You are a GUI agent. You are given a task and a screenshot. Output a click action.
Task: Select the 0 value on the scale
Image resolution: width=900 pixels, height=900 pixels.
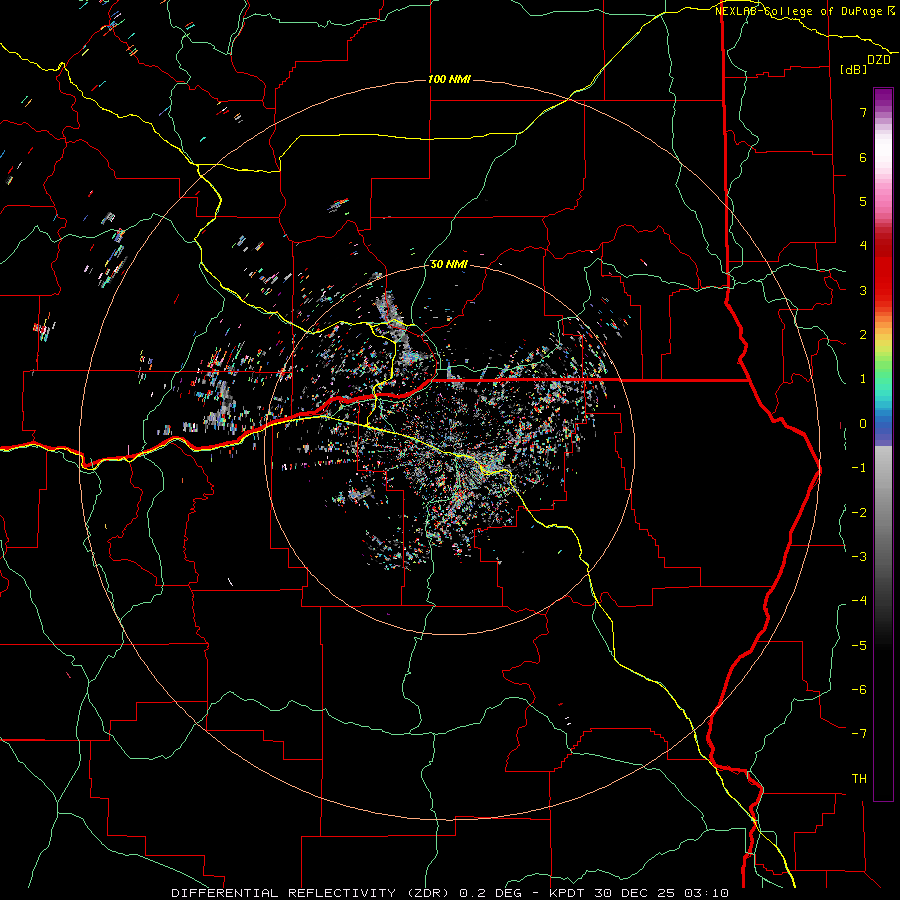click(863, 424)
